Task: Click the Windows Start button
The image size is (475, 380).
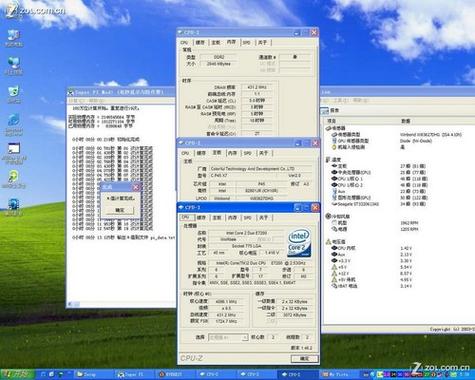Action: (x=17, y=375)
